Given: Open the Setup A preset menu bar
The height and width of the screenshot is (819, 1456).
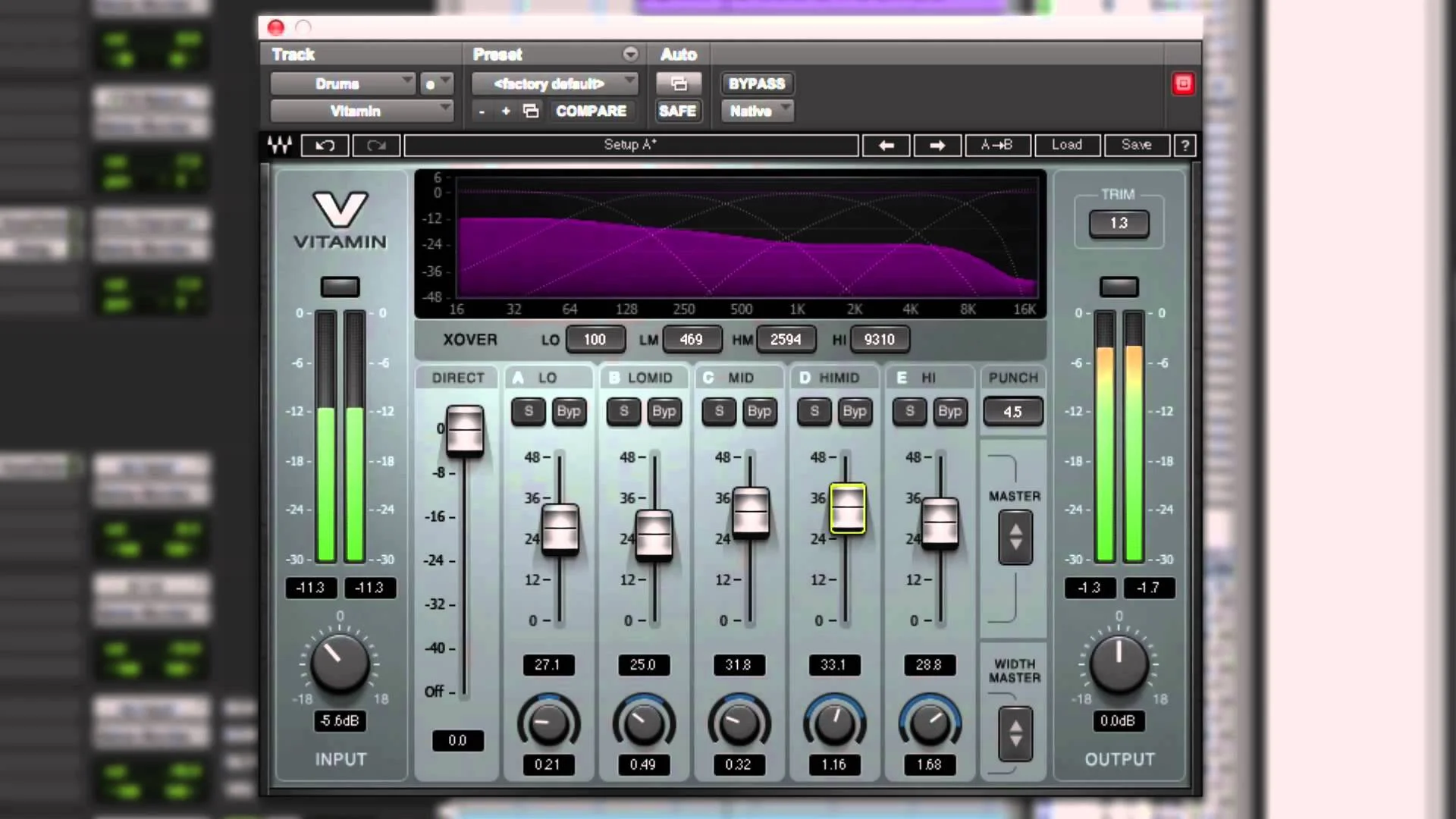Looking at the screenshot, I should [631, 145].
